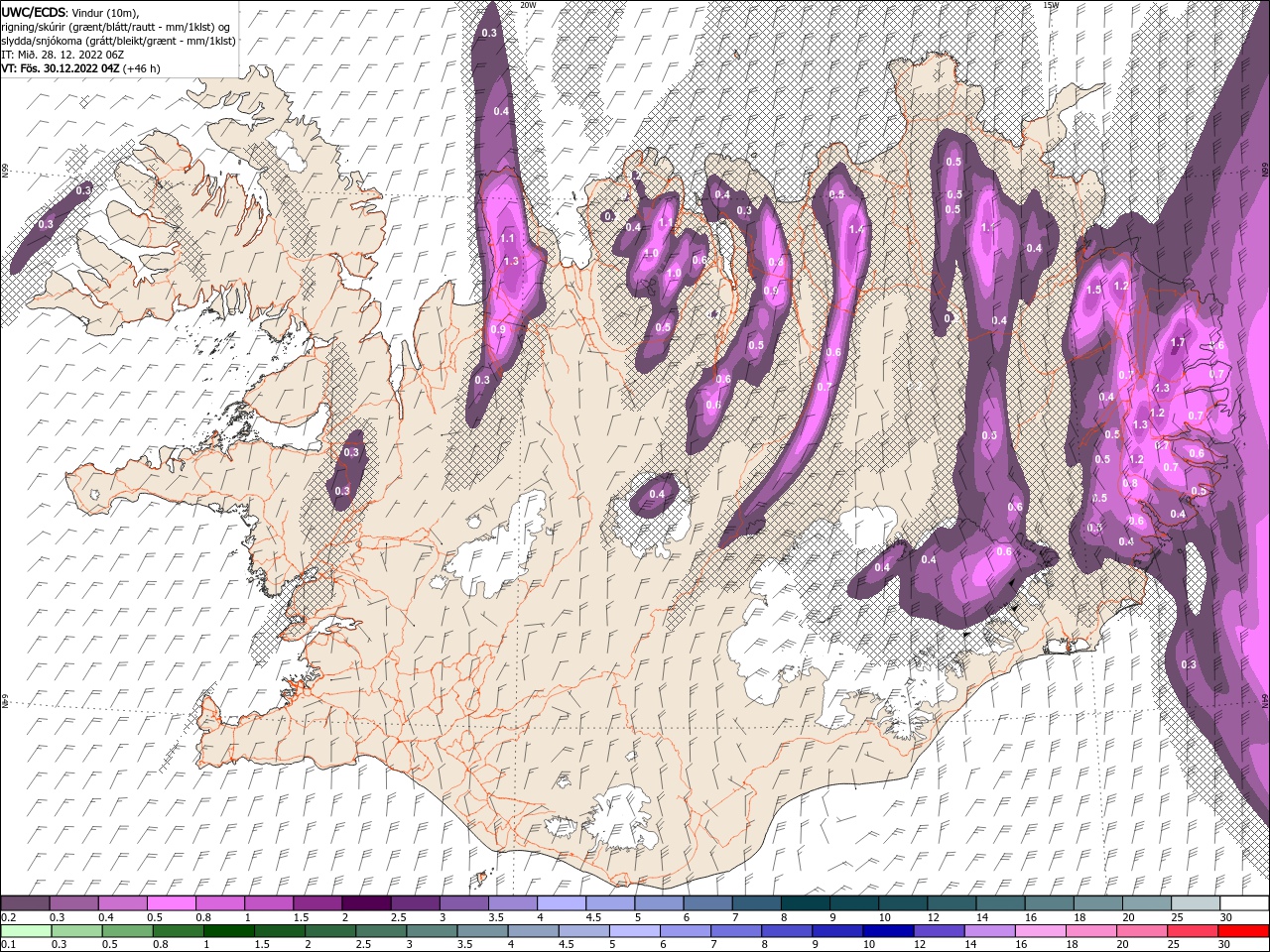Click the 'slydda/snjókoma' description line
This screenshot has width=1270, height=952.
[x=118, y=41]
